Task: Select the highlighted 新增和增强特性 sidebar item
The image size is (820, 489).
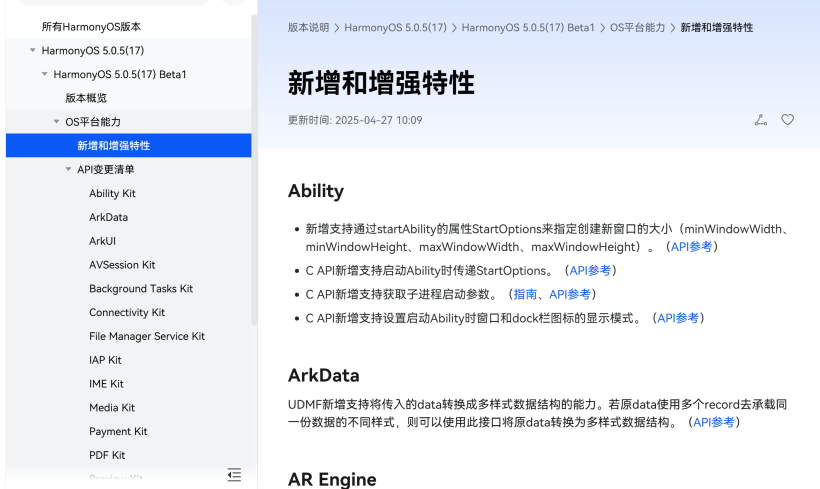Action: (x=129, y=145)
